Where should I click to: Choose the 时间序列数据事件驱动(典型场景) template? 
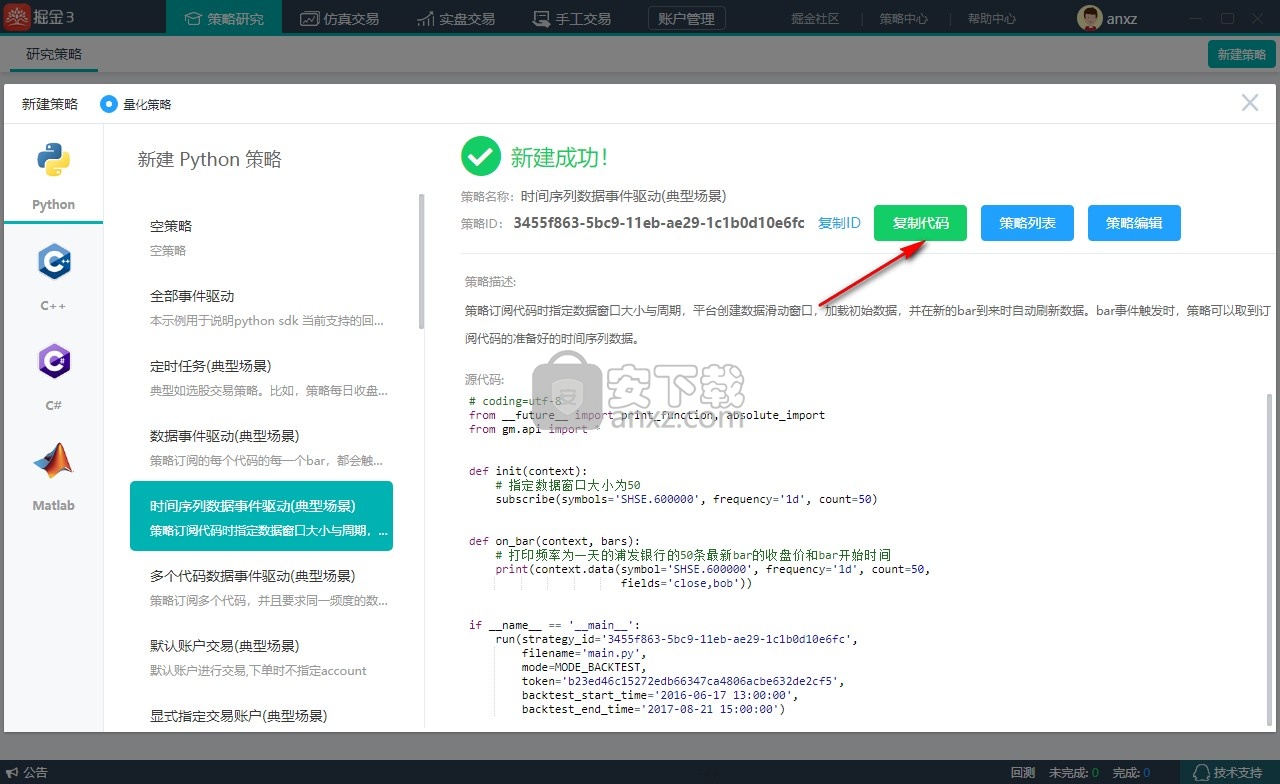[x=261, y=516]
